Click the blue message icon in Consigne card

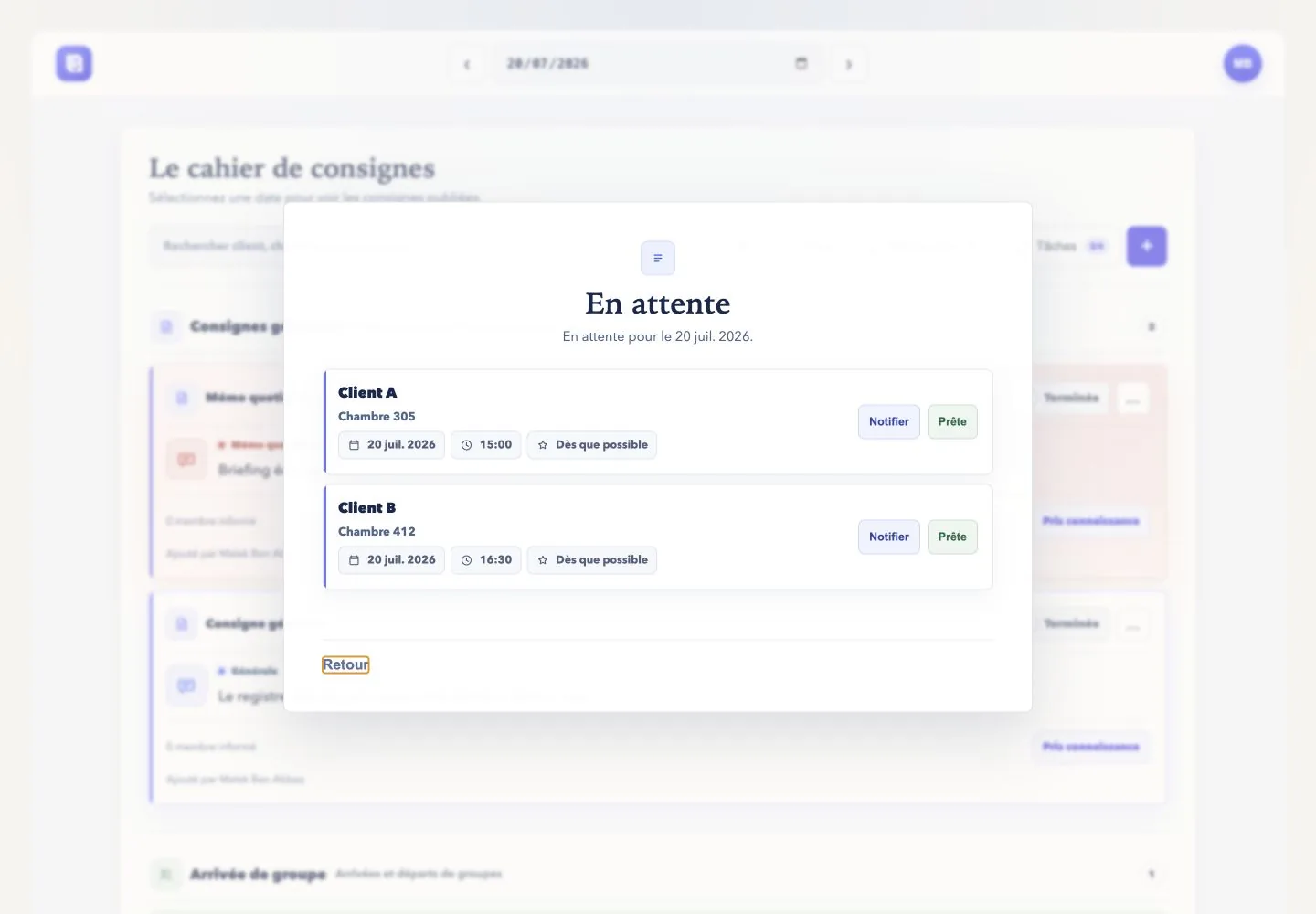186,685
